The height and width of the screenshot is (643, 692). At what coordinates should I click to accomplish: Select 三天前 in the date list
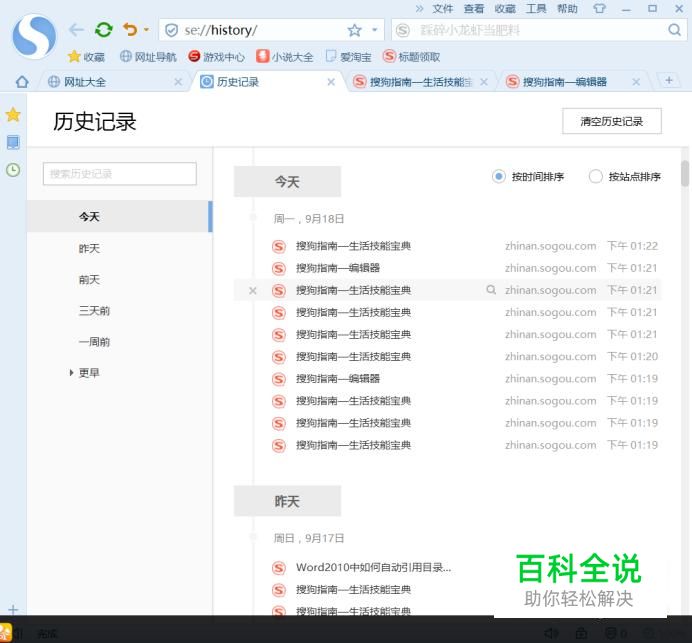tap(94, 311)
